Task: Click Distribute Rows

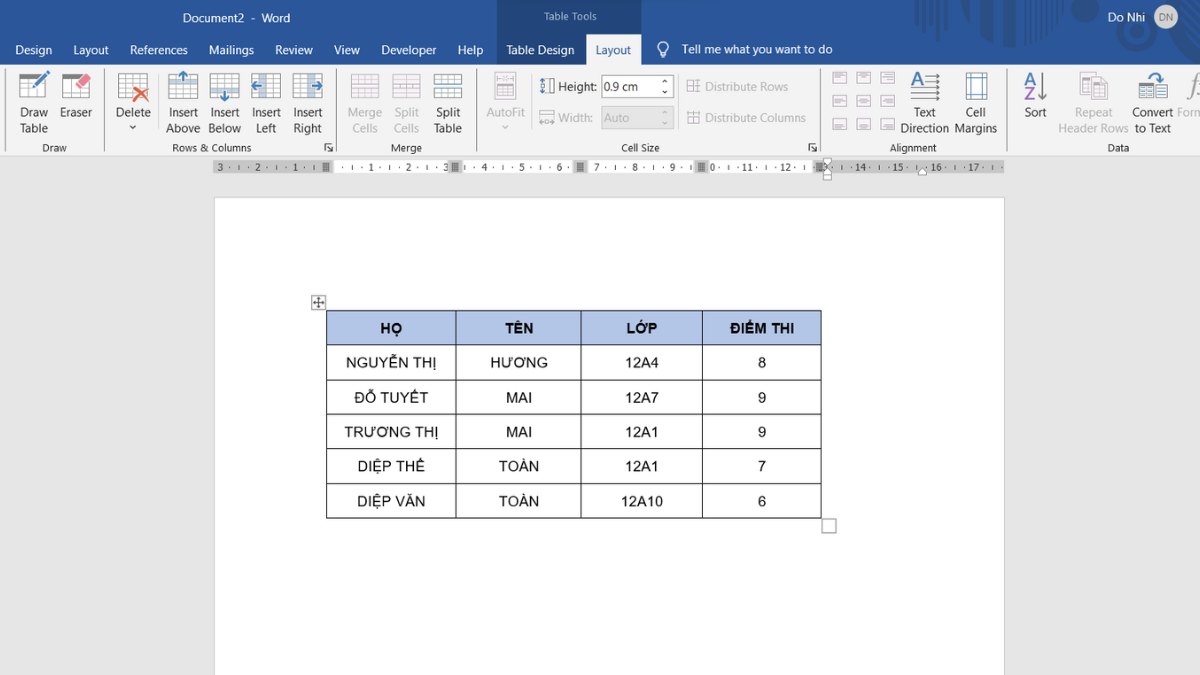Action: [x=737, y=87]
